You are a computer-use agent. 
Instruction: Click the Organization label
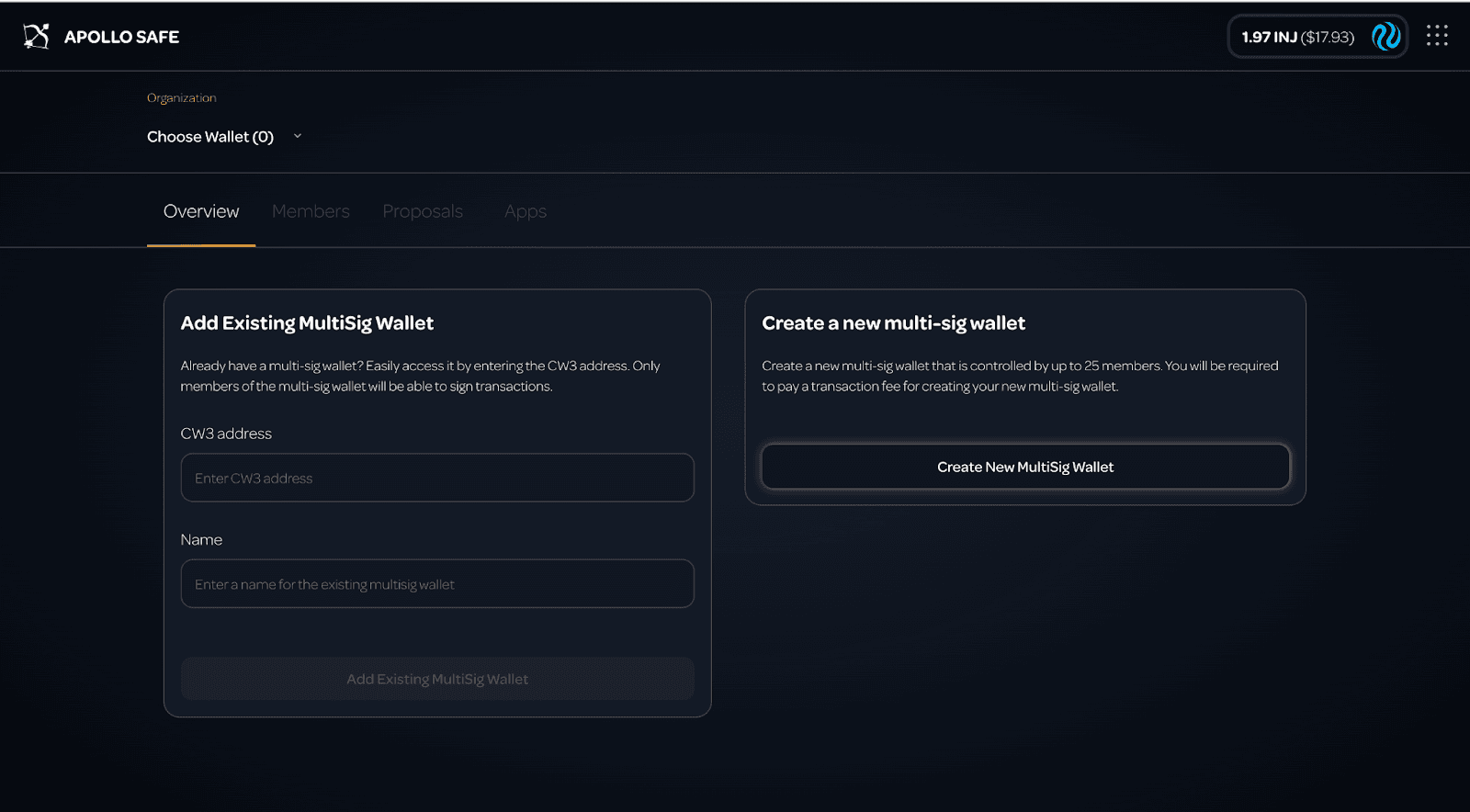point(182,98)
